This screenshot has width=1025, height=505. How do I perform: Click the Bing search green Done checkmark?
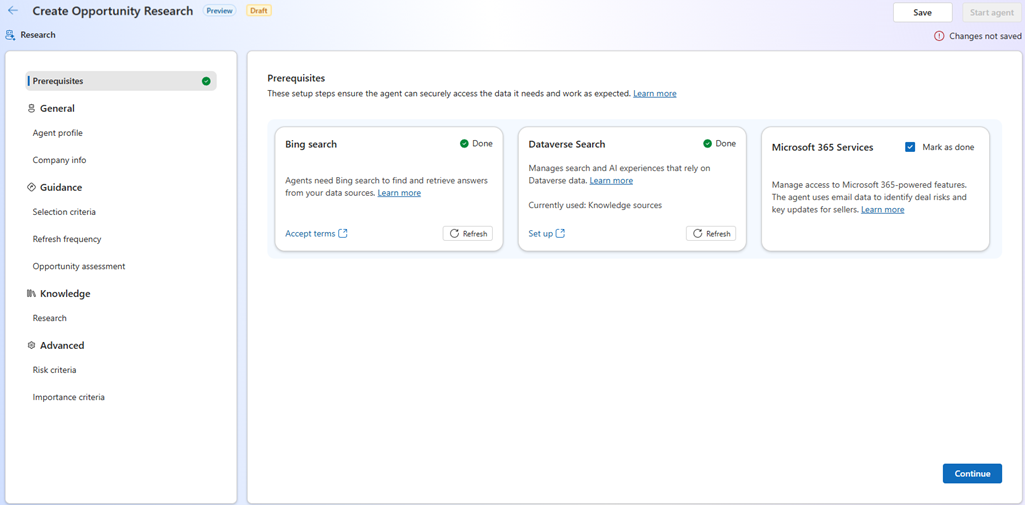[464, 144]
